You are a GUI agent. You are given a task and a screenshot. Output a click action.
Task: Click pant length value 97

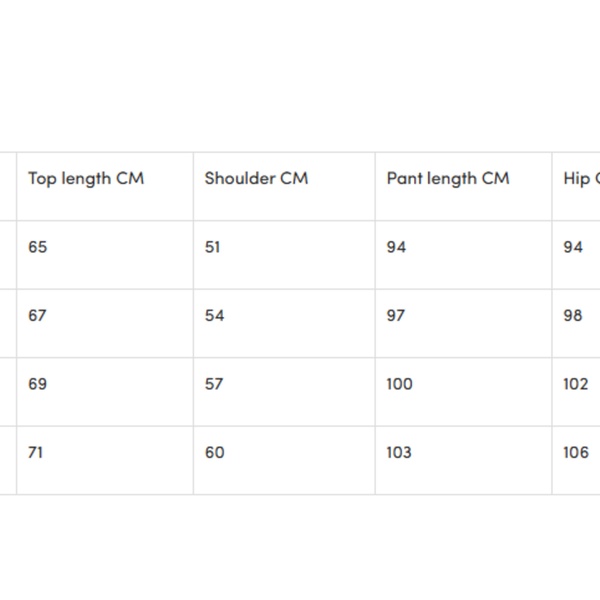(396, 316)
